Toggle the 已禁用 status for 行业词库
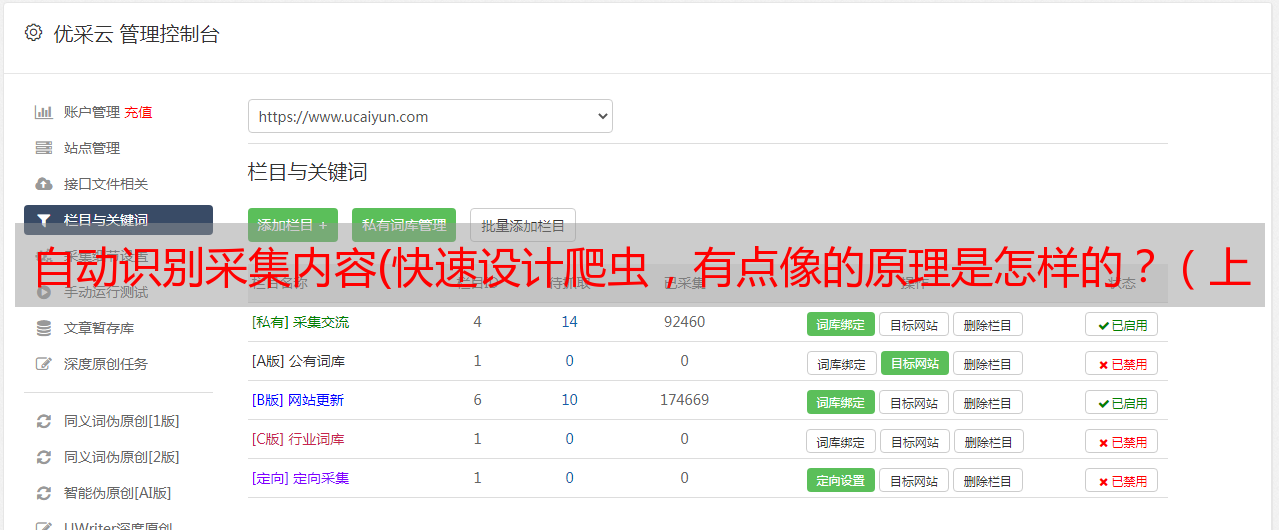The height and width of the screenshot is (530, 1279). pyautogui.click(x=1122, y=441)
